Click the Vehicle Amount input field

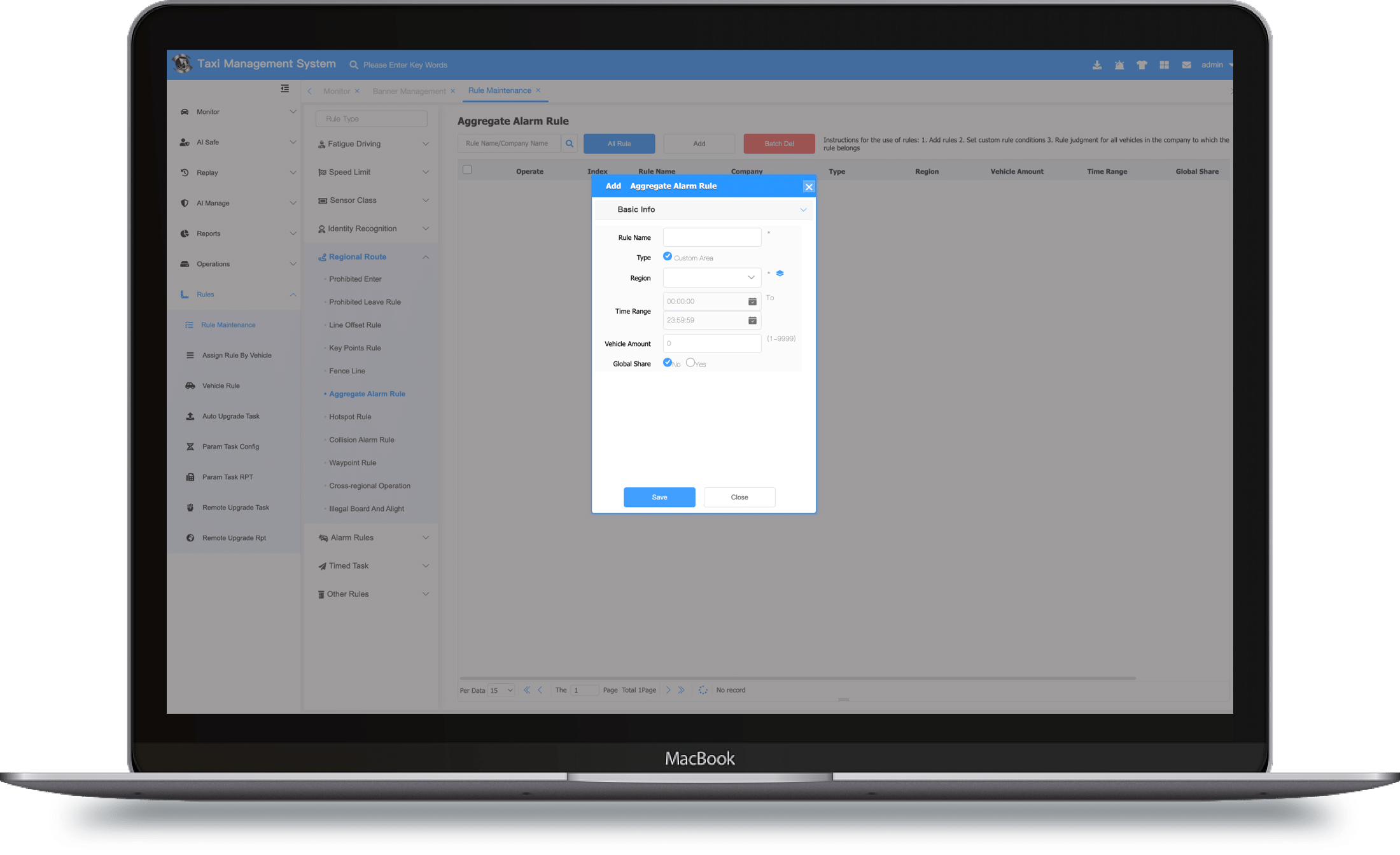[711, 344]
